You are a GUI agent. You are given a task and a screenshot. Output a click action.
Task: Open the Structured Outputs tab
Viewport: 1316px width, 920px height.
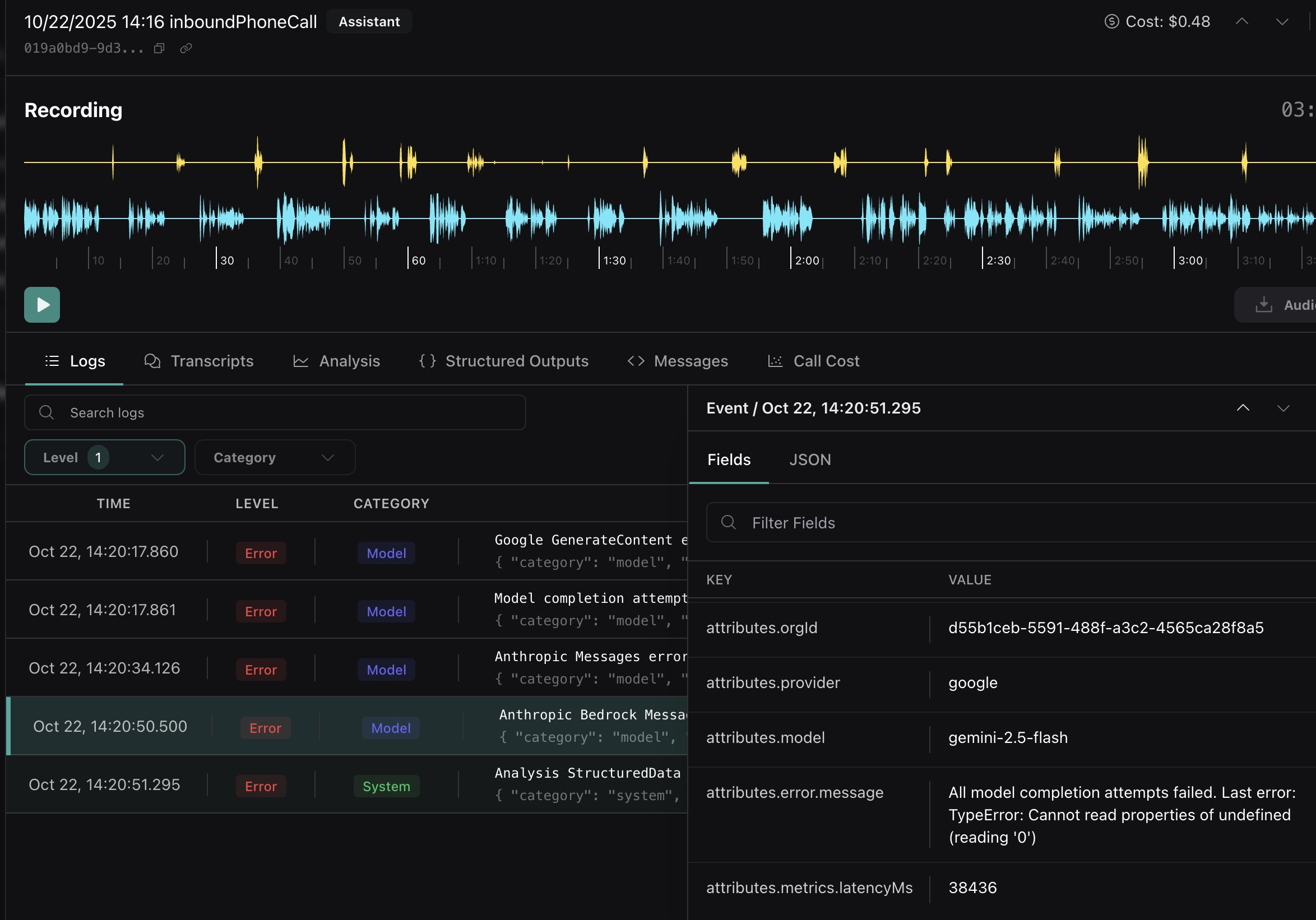pyautogui.click(x=504, y=361)
